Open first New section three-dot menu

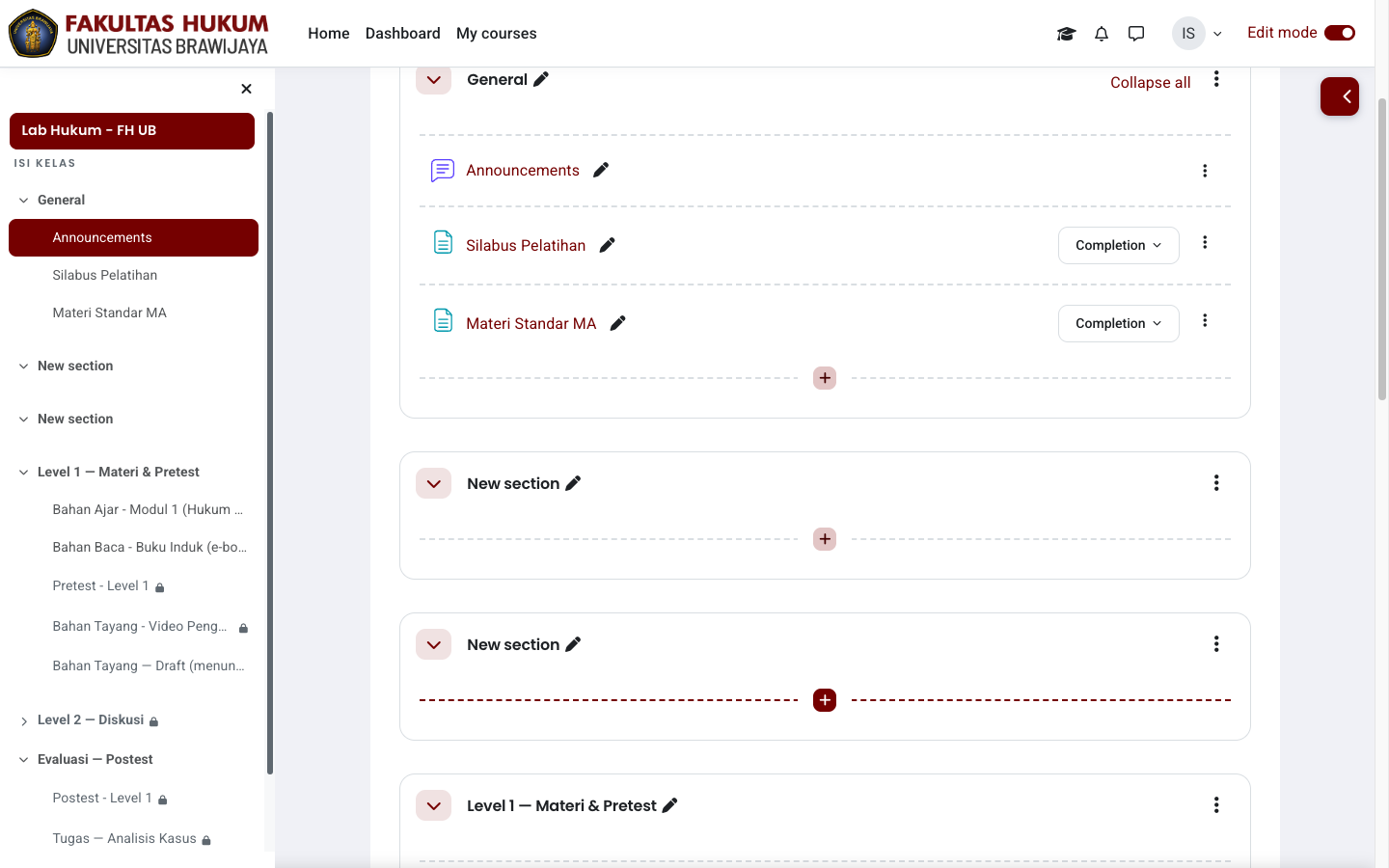[1216, 483]
